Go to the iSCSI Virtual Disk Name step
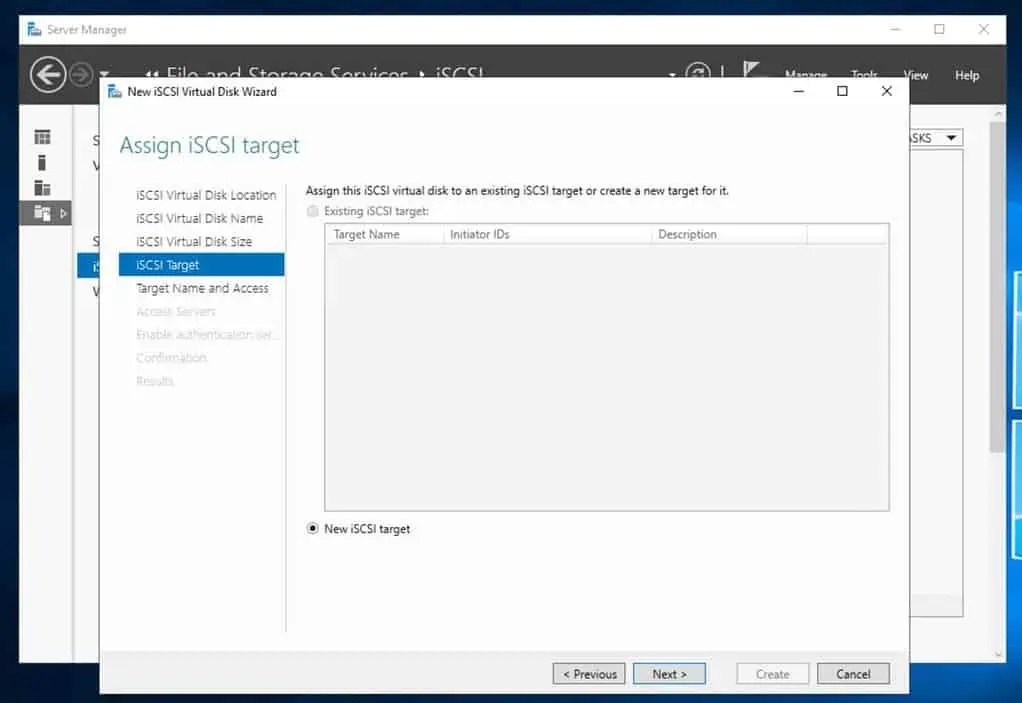Screen dimensions: 1022x703 point(199,218)
